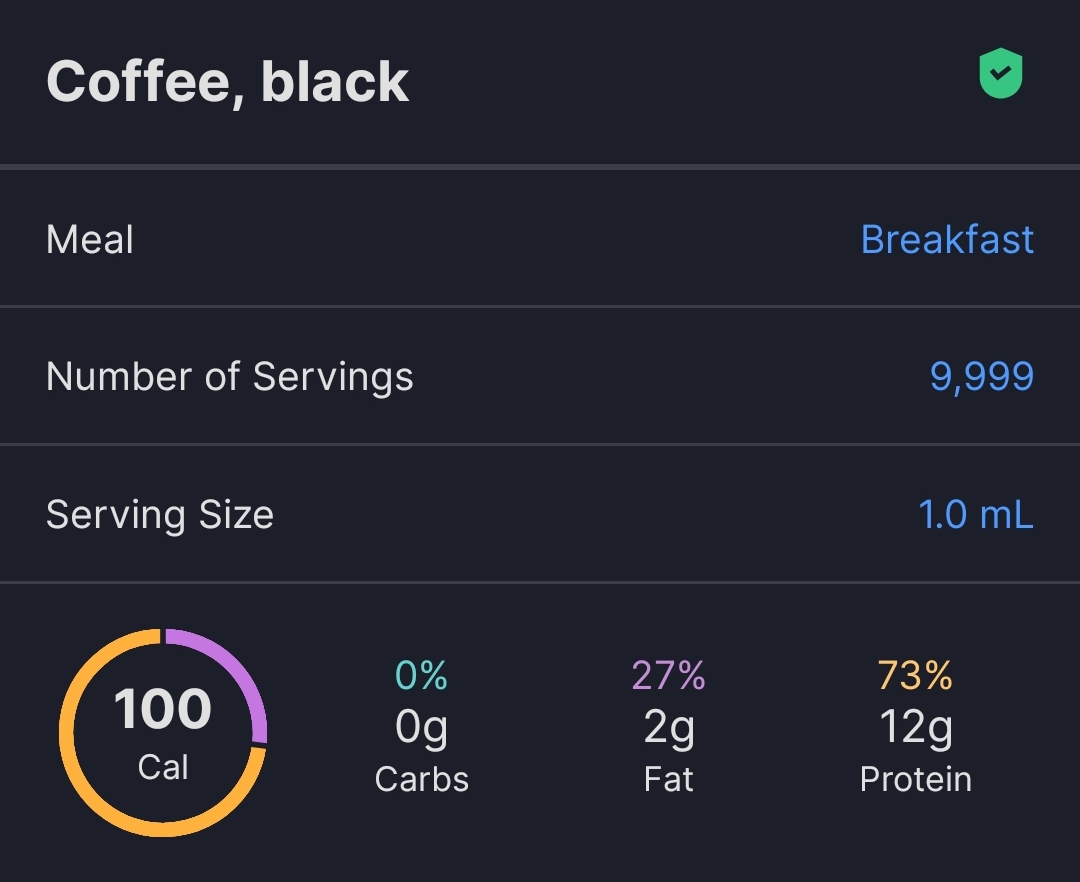
Task: Click the 73% protein percentage
Action: 915,676
